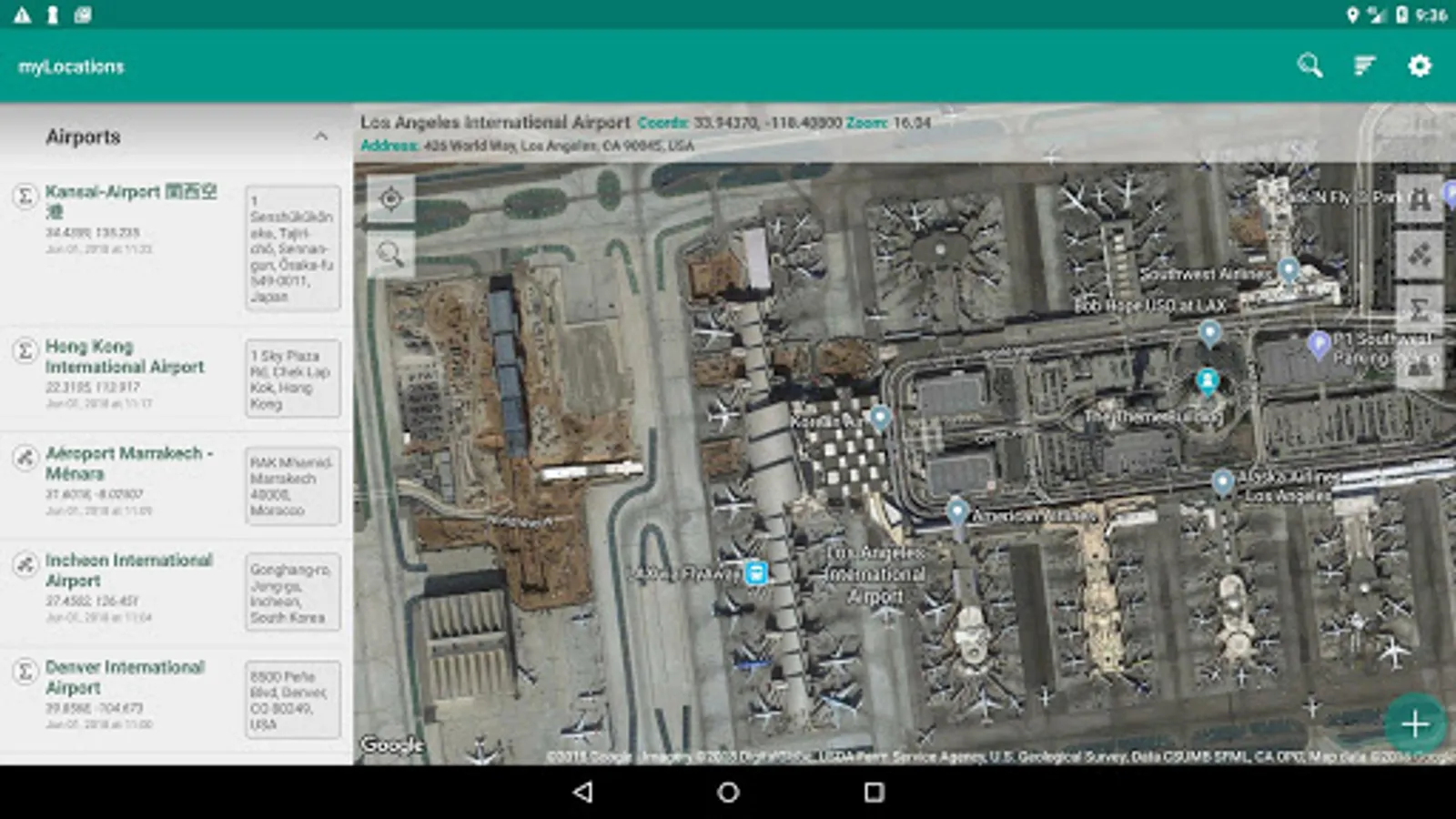Open the search icon in the top bar

1309,66
